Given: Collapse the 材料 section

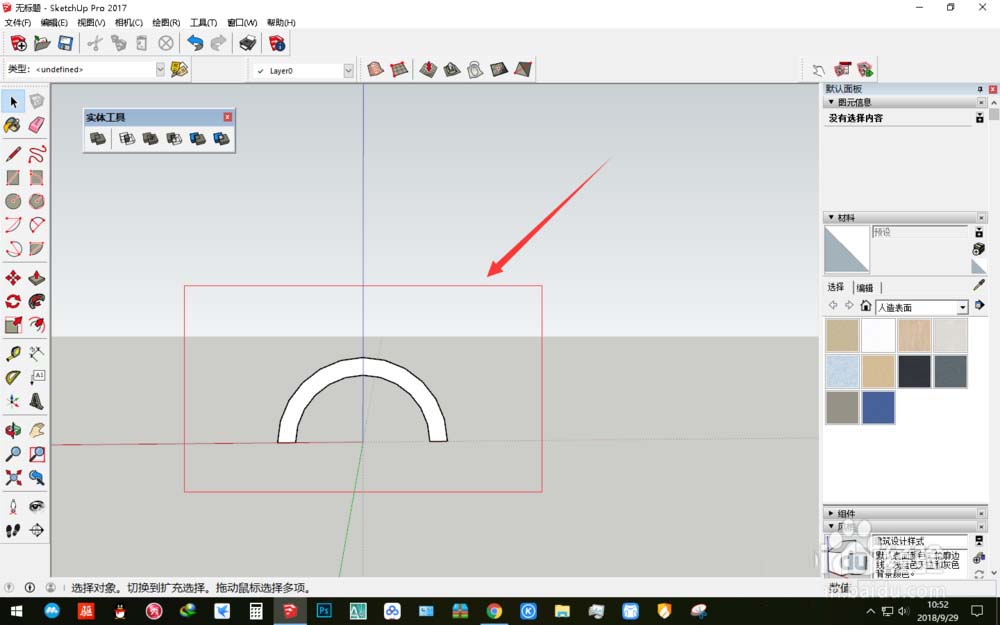Looking at the screenshot, I should [831, 217].
